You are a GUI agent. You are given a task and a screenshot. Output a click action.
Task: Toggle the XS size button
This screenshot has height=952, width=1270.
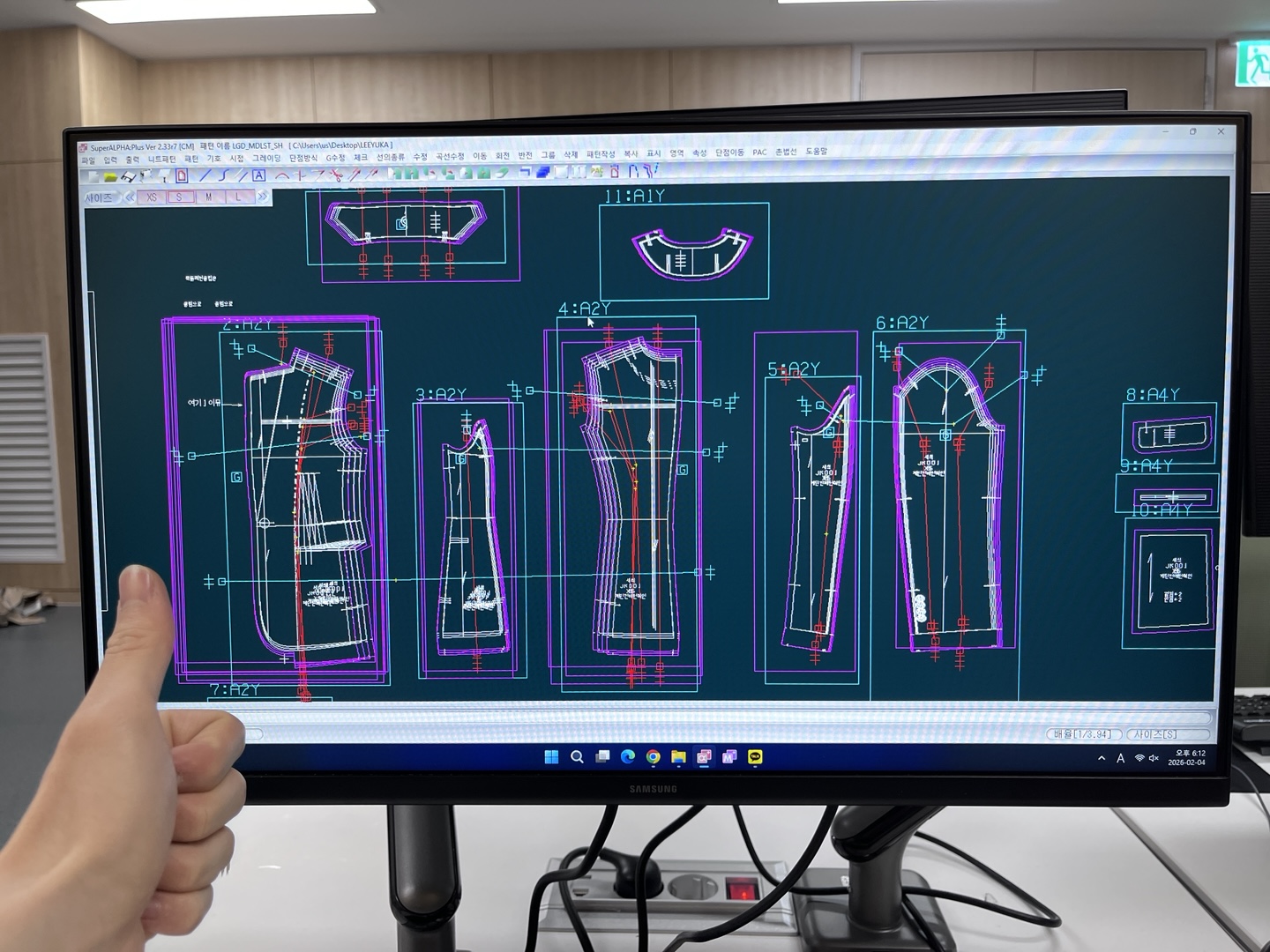click(152, 197)
